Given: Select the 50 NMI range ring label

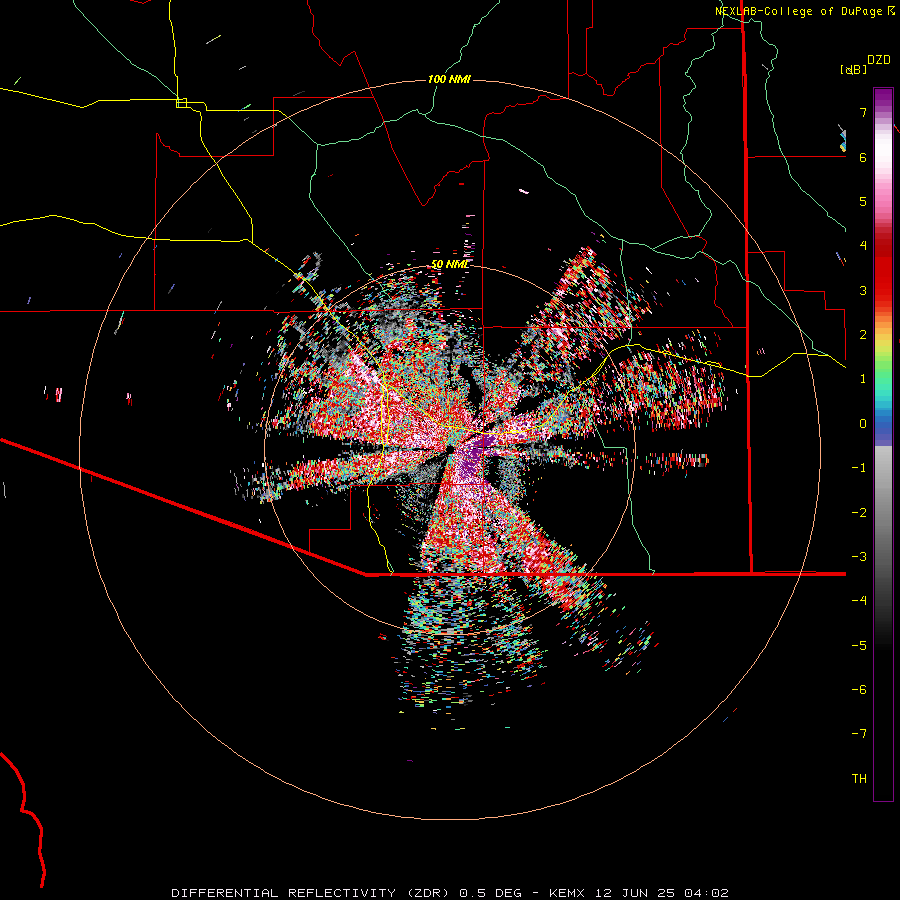Looking at the screenshot, I should point(449,264).
